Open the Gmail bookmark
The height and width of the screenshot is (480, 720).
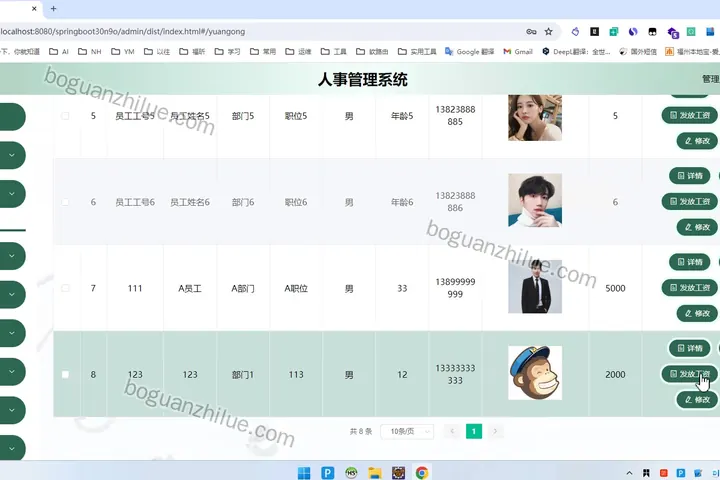[x=518, y=51]
